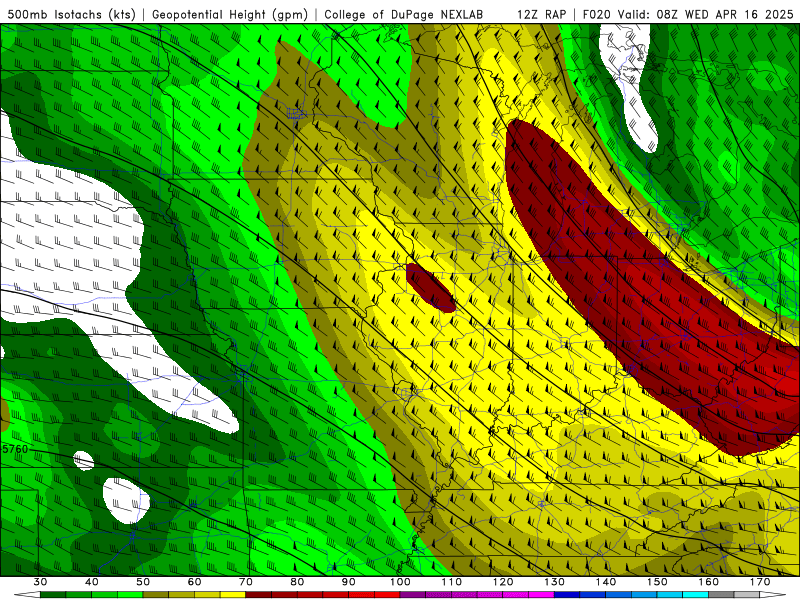The image size is (800, 600).
Task: Click the "120" color scale label
Action: (x=503, y=582)
